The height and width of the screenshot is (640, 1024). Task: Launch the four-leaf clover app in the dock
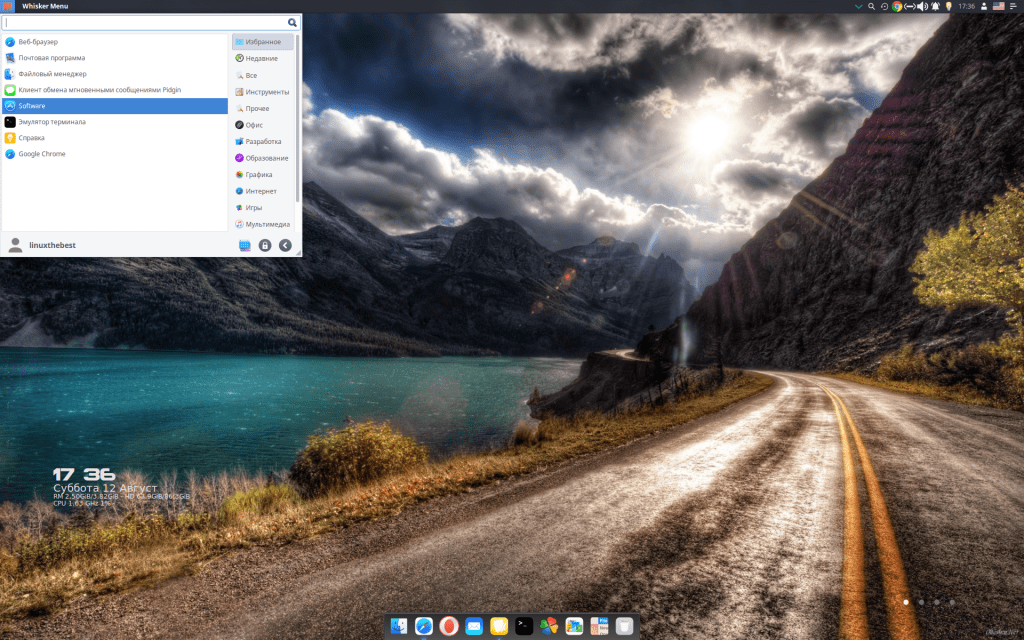click(x=549, y=626)
